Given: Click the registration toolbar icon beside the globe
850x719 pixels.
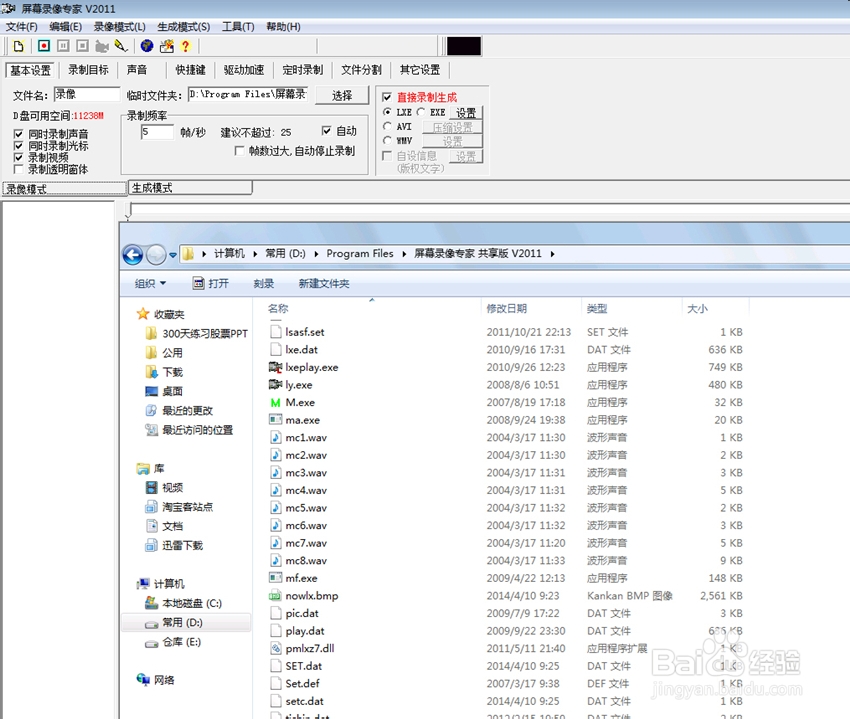Looking at the screenshot, I should click(x=166, y=46).
